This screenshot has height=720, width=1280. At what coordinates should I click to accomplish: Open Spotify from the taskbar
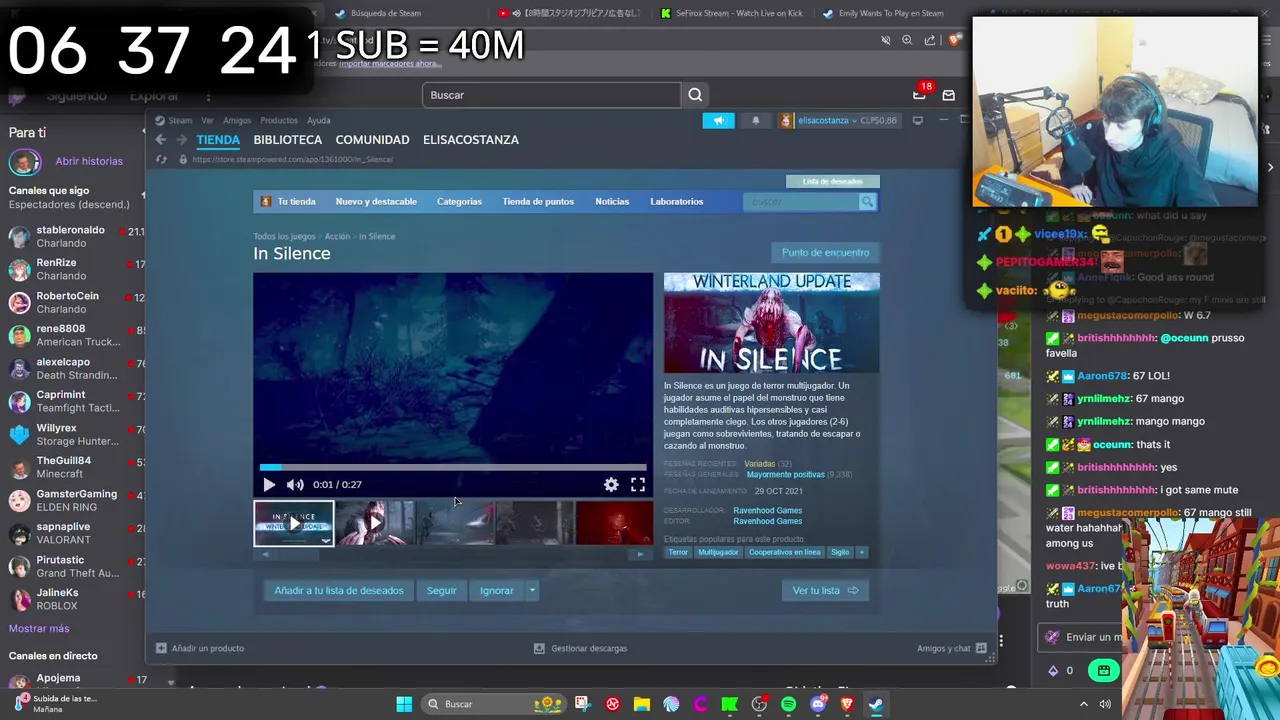[789, 705]
